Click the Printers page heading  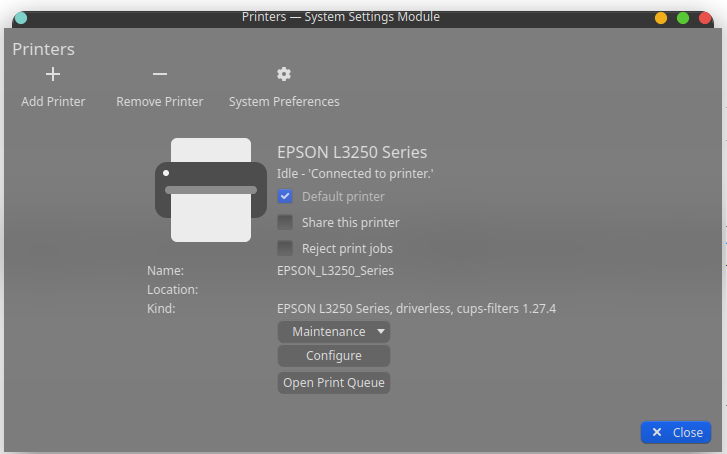[43, 49]
